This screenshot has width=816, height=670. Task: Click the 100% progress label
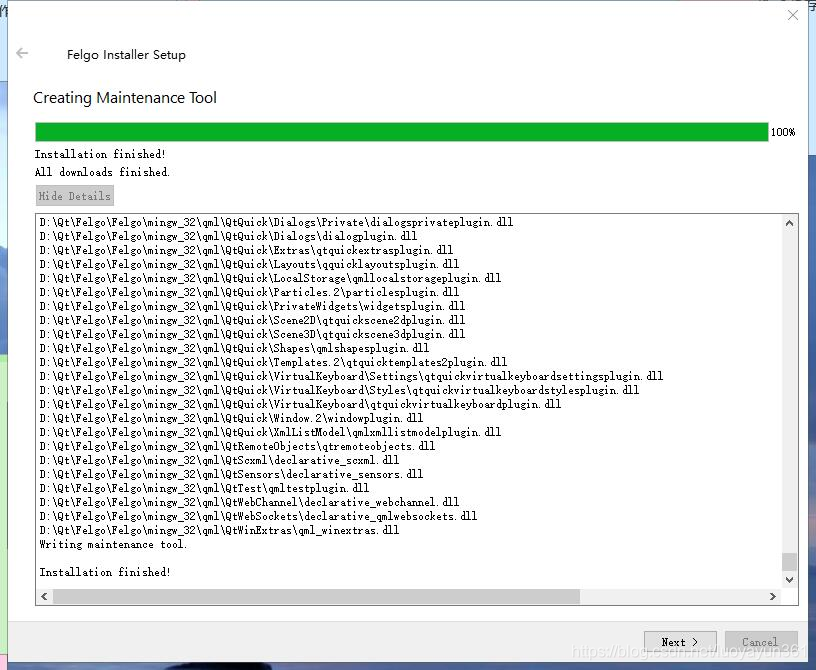click(x=783, y=132)
